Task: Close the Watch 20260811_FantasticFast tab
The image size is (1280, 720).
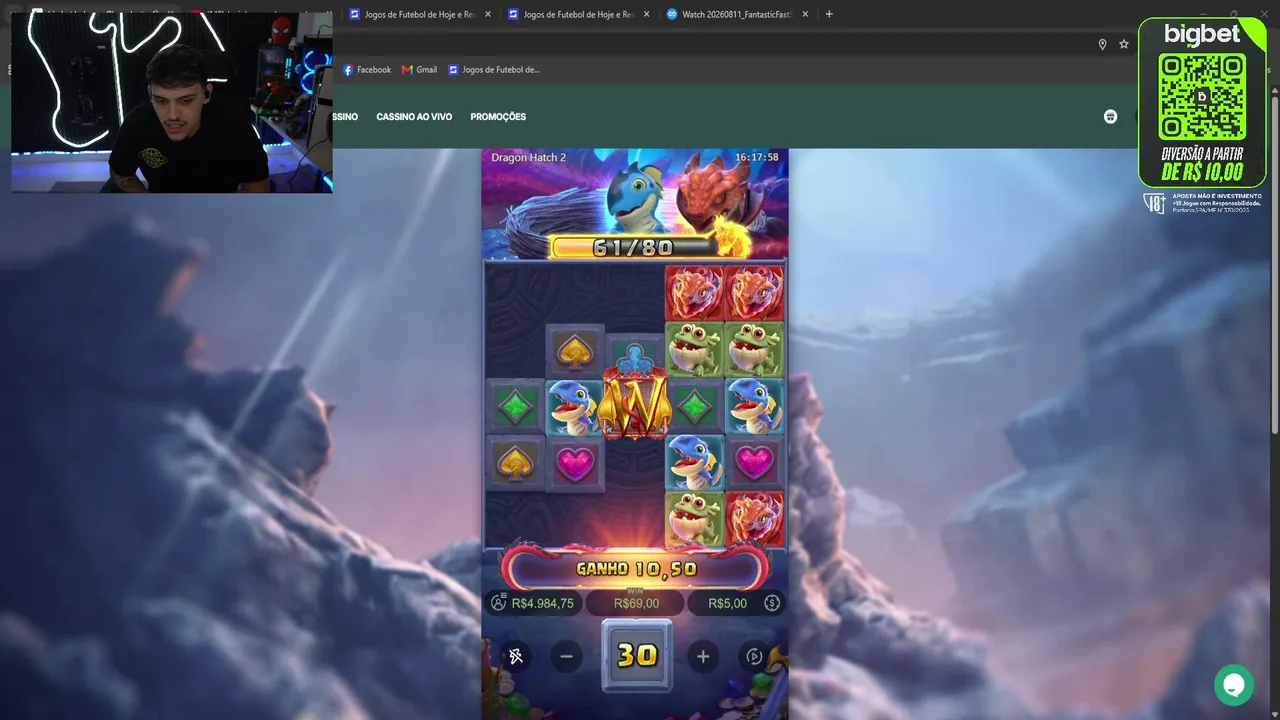Action: (x=805, y=14)
